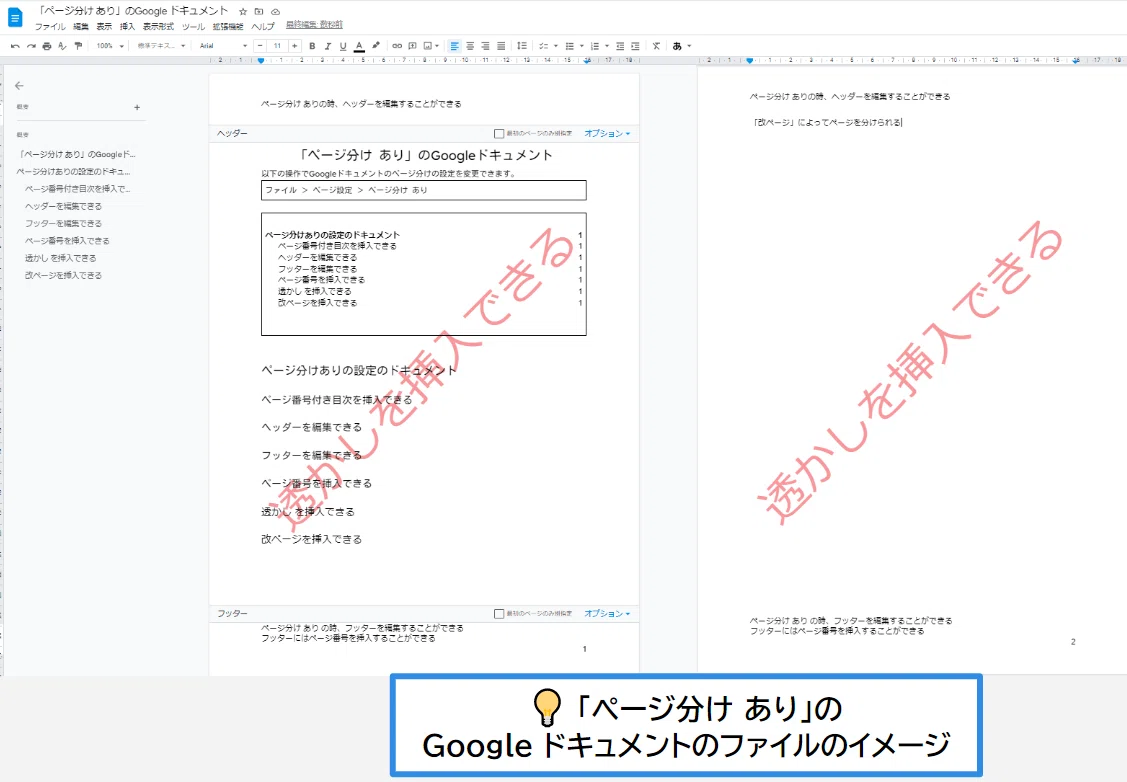Go to outline item ページ番号を挿入できる
Viewport: 1127px width, 782px height.
click(68, 241)
